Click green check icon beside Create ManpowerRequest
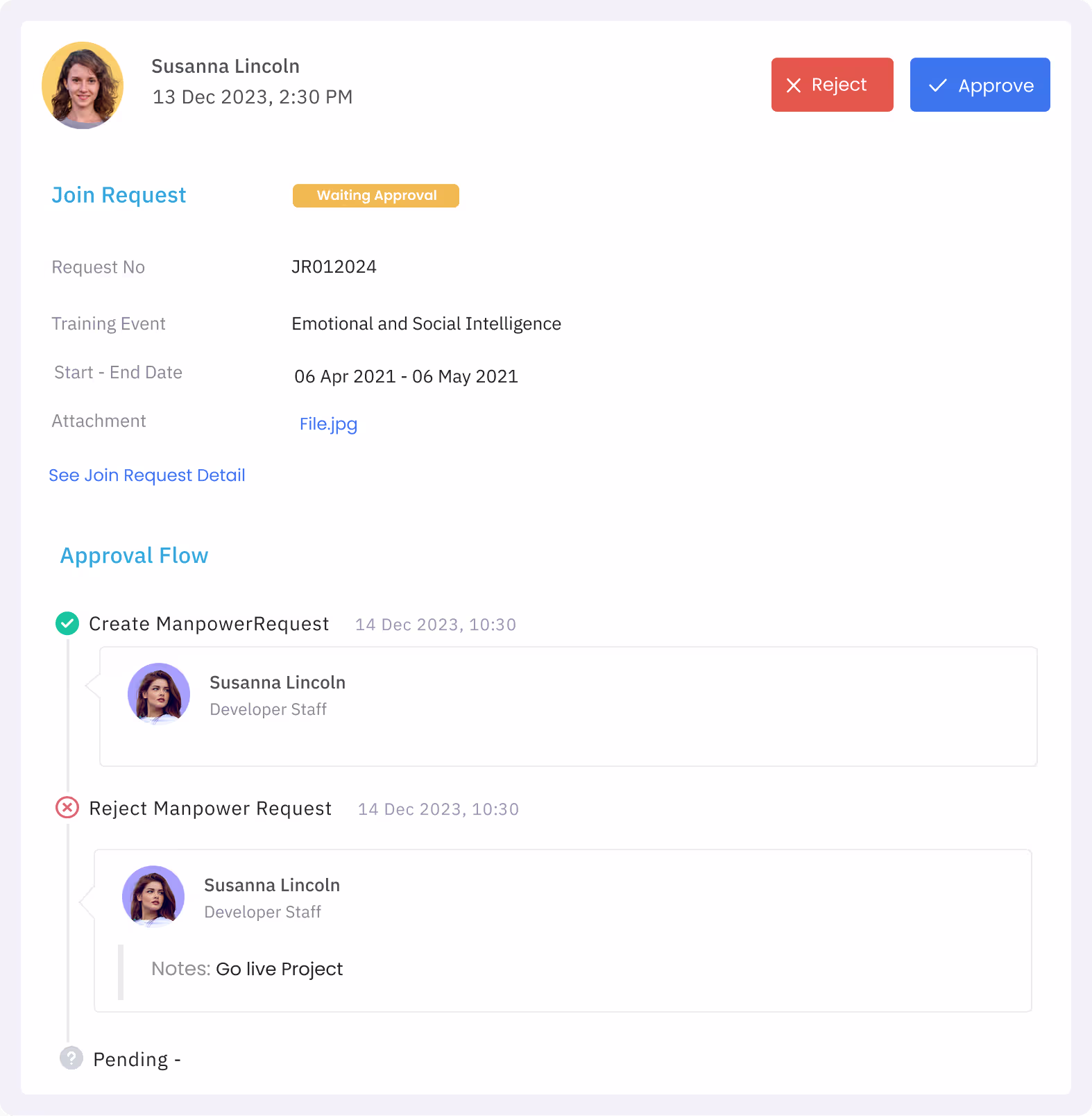This screenshot has height=1116, width=1092. tap(67, 623)
